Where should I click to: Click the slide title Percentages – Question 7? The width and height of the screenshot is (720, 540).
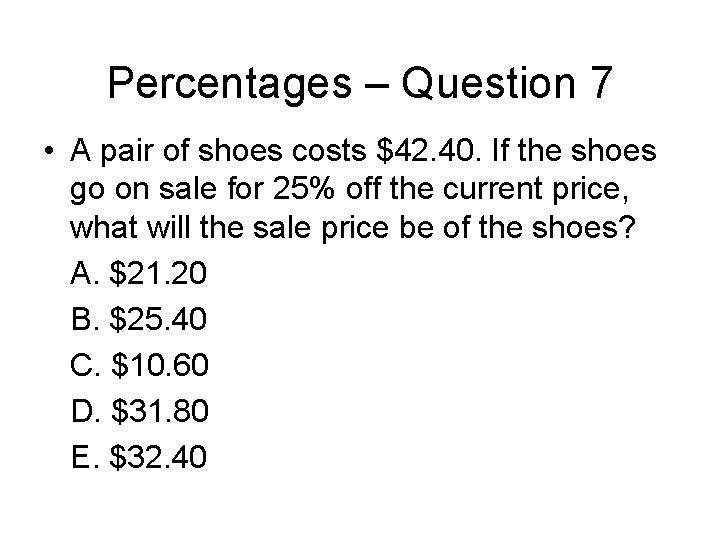pyautogui.click(x=360, y=84)
